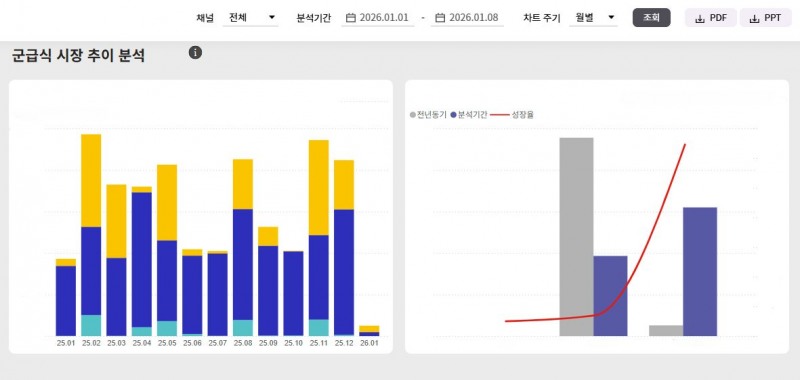Click the download icon inside PPT button
Image resolution: width=800 pixels, height=380 pixels.
(754, 19)
